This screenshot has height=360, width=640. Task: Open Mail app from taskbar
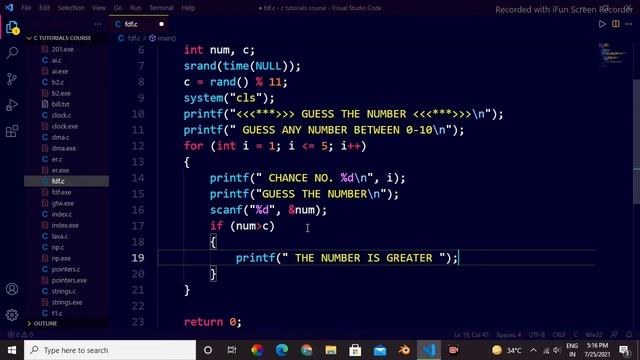(x=380, y=350)
